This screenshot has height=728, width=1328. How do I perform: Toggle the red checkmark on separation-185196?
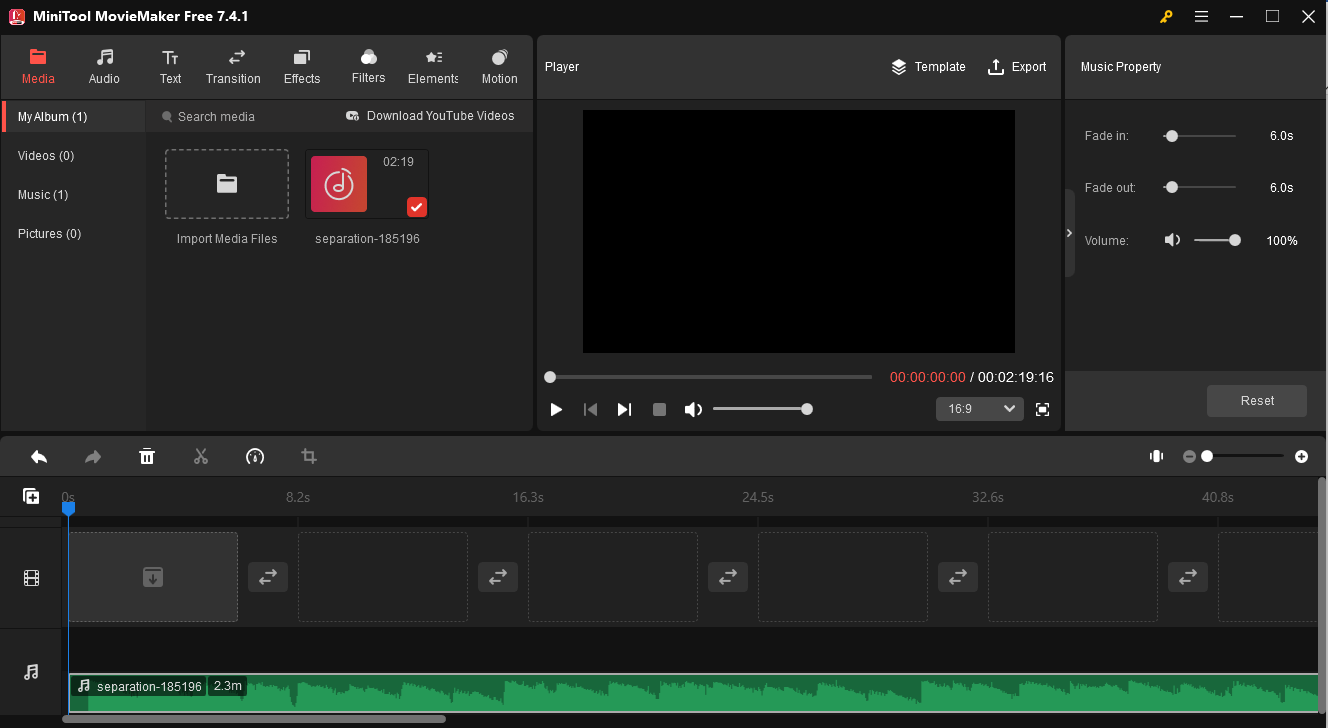[417, 207]
